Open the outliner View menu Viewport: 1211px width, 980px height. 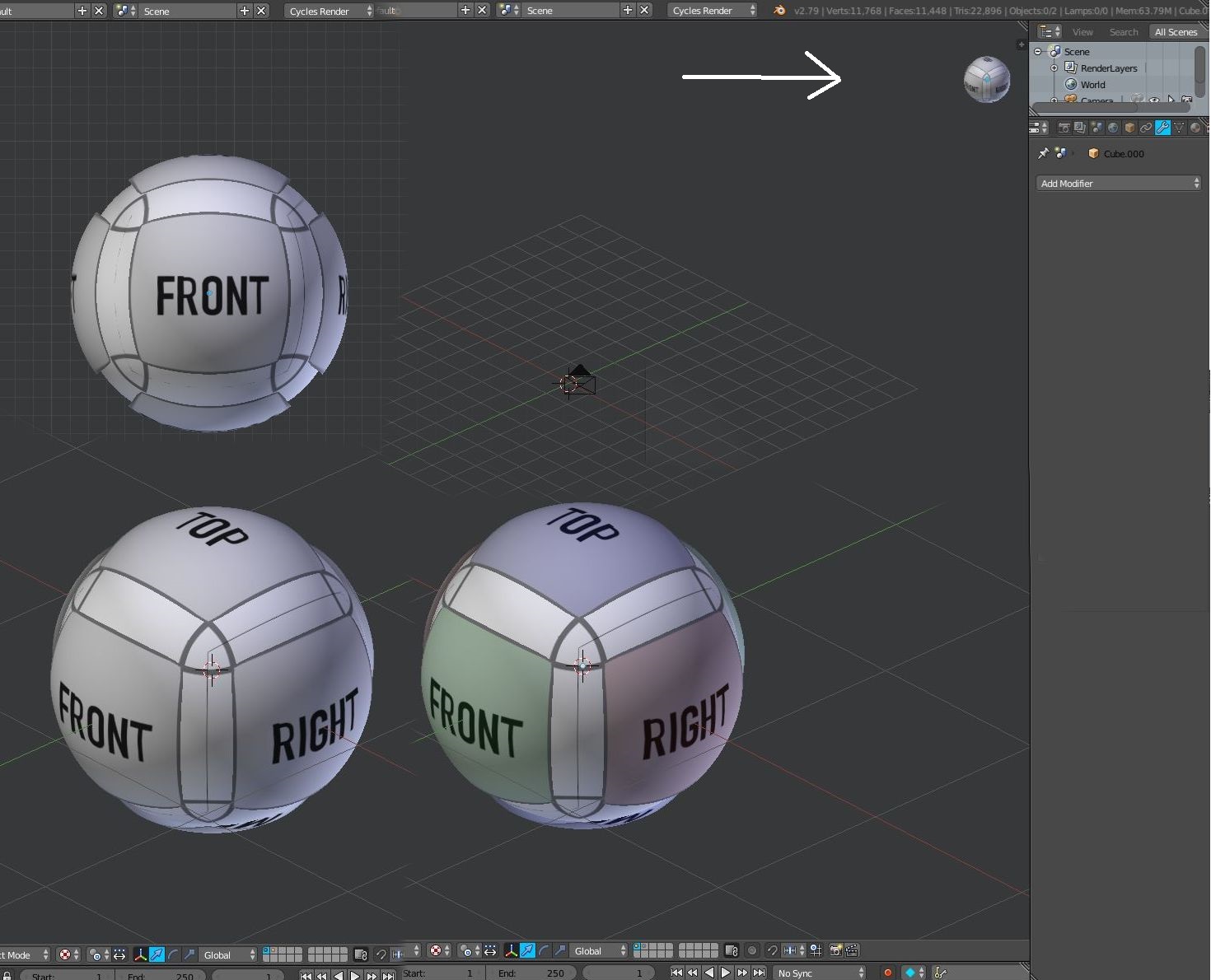click(x=1082, y=32)
